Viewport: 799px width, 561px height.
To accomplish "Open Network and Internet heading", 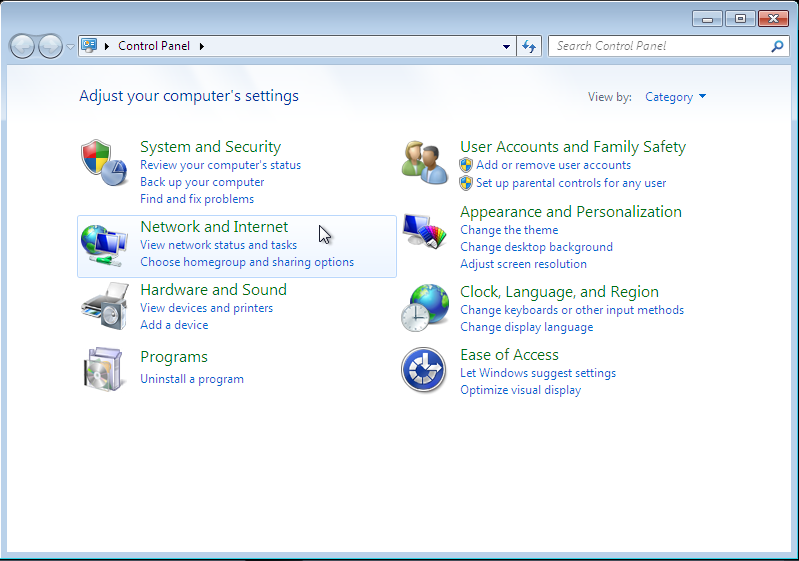I will pyautogui.click(x=214, y=227).
